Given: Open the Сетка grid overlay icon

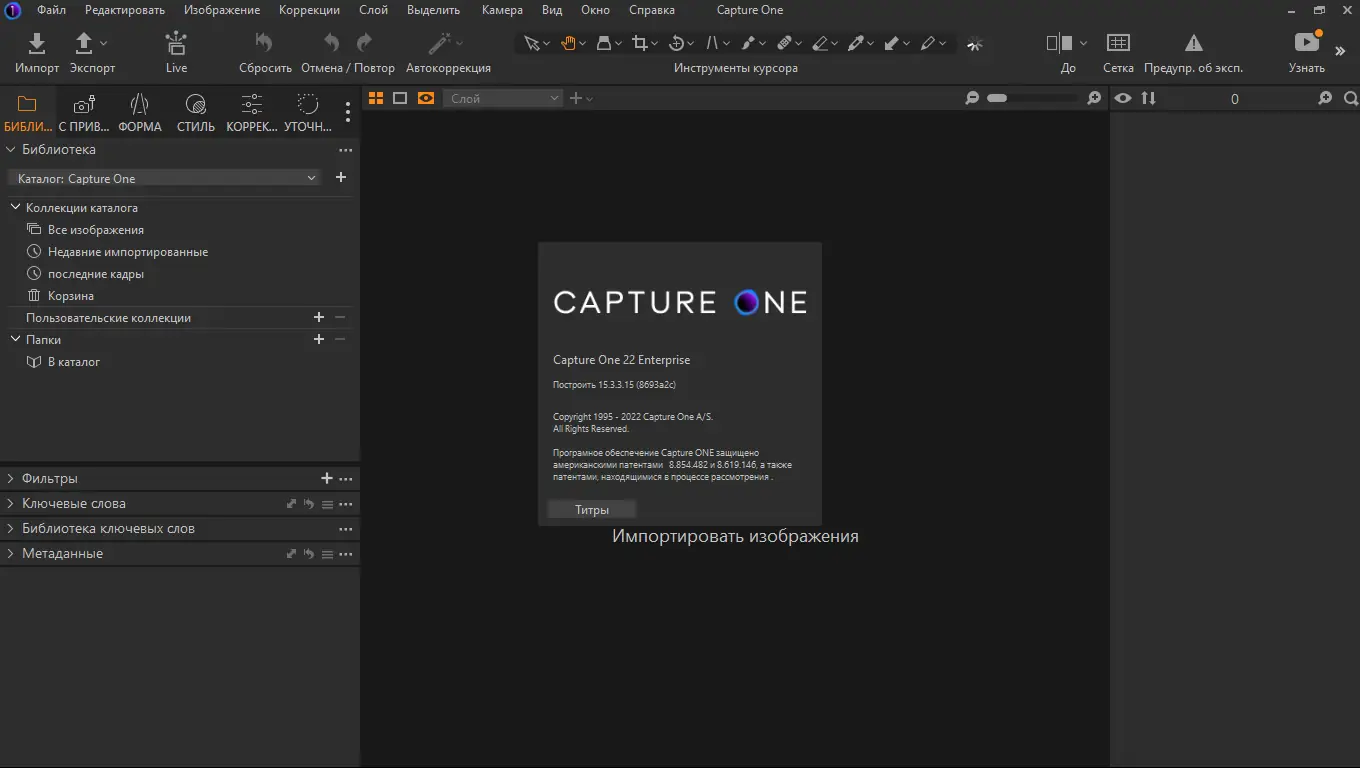Looking at the screenshot, I should point(1118,44).
